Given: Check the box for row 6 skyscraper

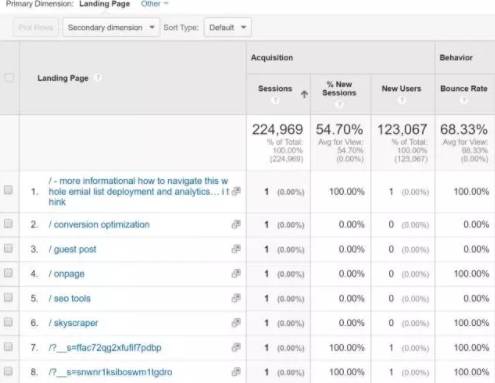Looking at the screenshot, I should 8,322.
